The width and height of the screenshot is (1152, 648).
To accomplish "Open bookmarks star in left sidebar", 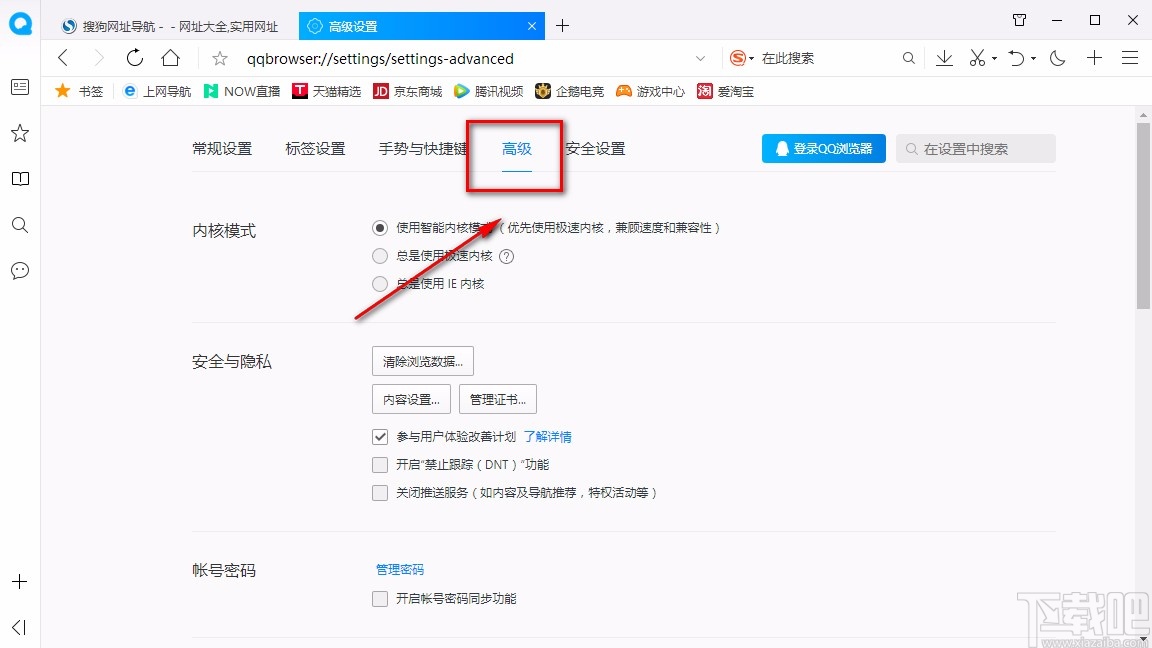I will 19,132.
